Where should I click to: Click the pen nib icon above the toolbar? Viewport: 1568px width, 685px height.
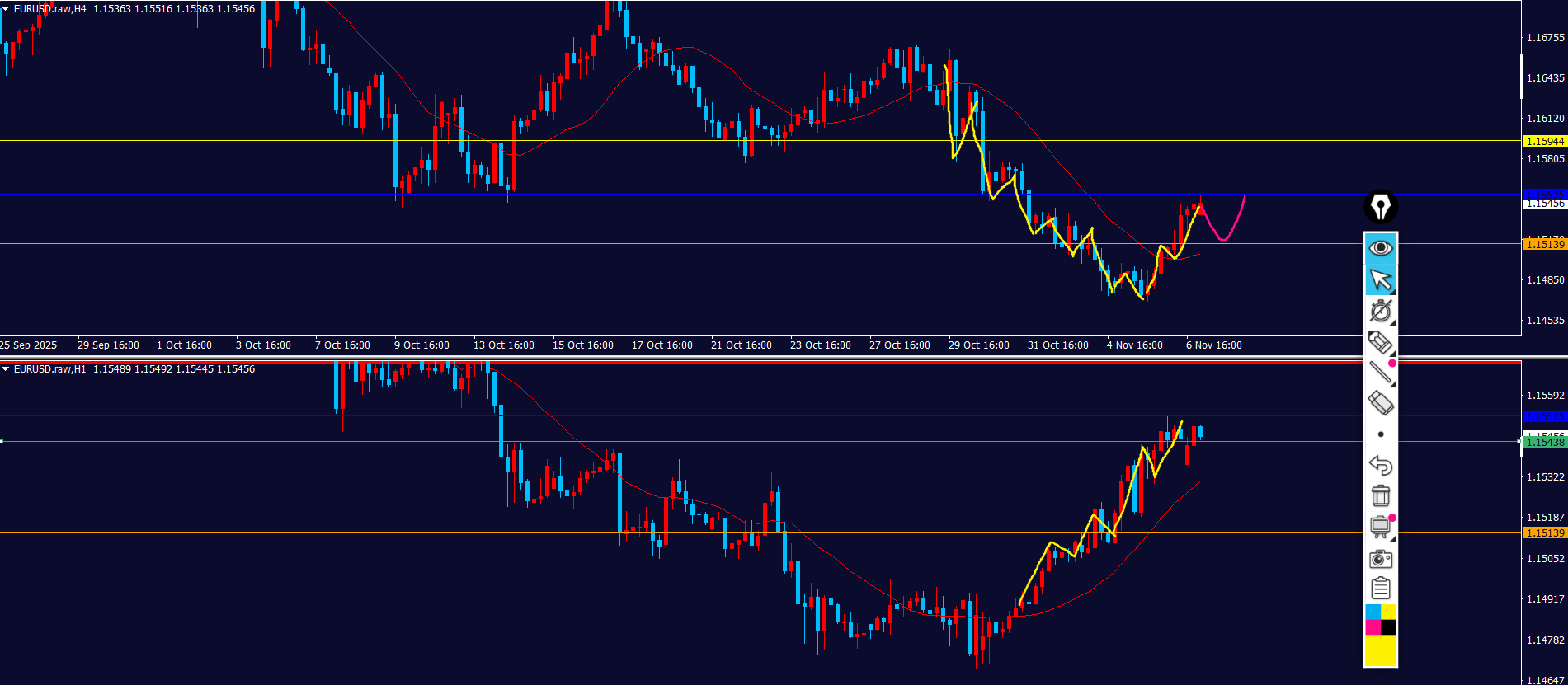point(1380,206)
